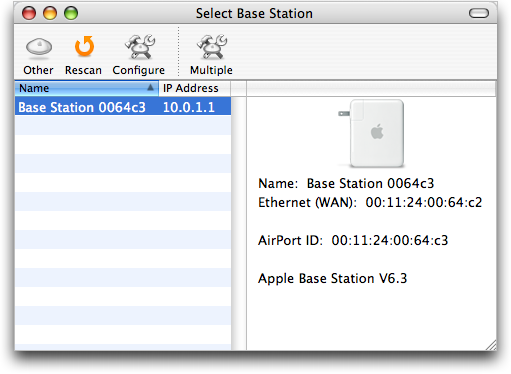The width and height of the screenshot is (511, 374).
Task: Click the Name: Base Station 0064c3 detail line
Action: tap(346, 184)
